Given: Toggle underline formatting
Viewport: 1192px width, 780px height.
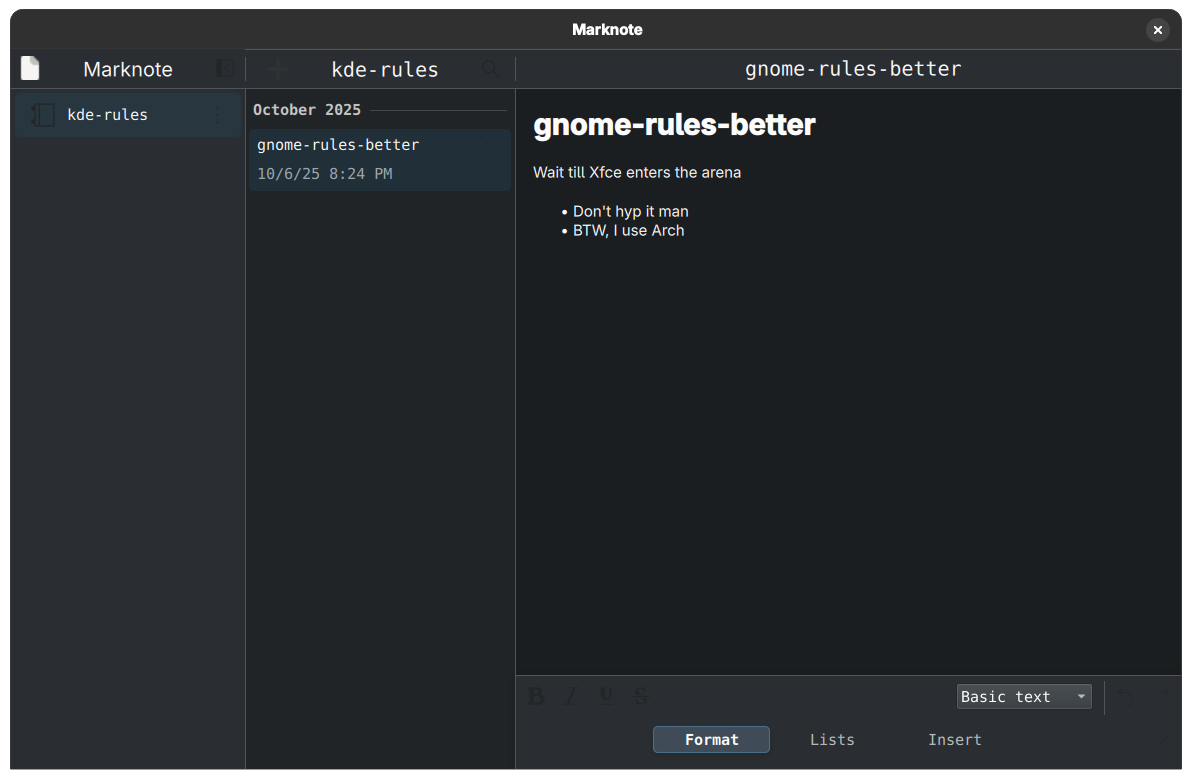Looking at the screenshot, I should tap(605, 696).
